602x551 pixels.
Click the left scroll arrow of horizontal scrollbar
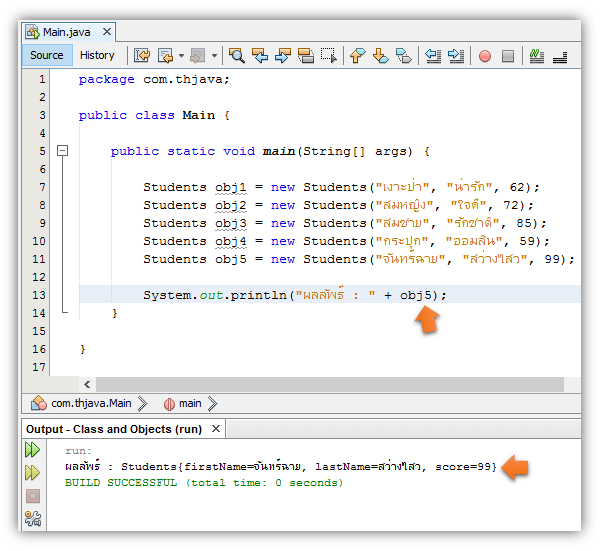click(x=88, y=384)
